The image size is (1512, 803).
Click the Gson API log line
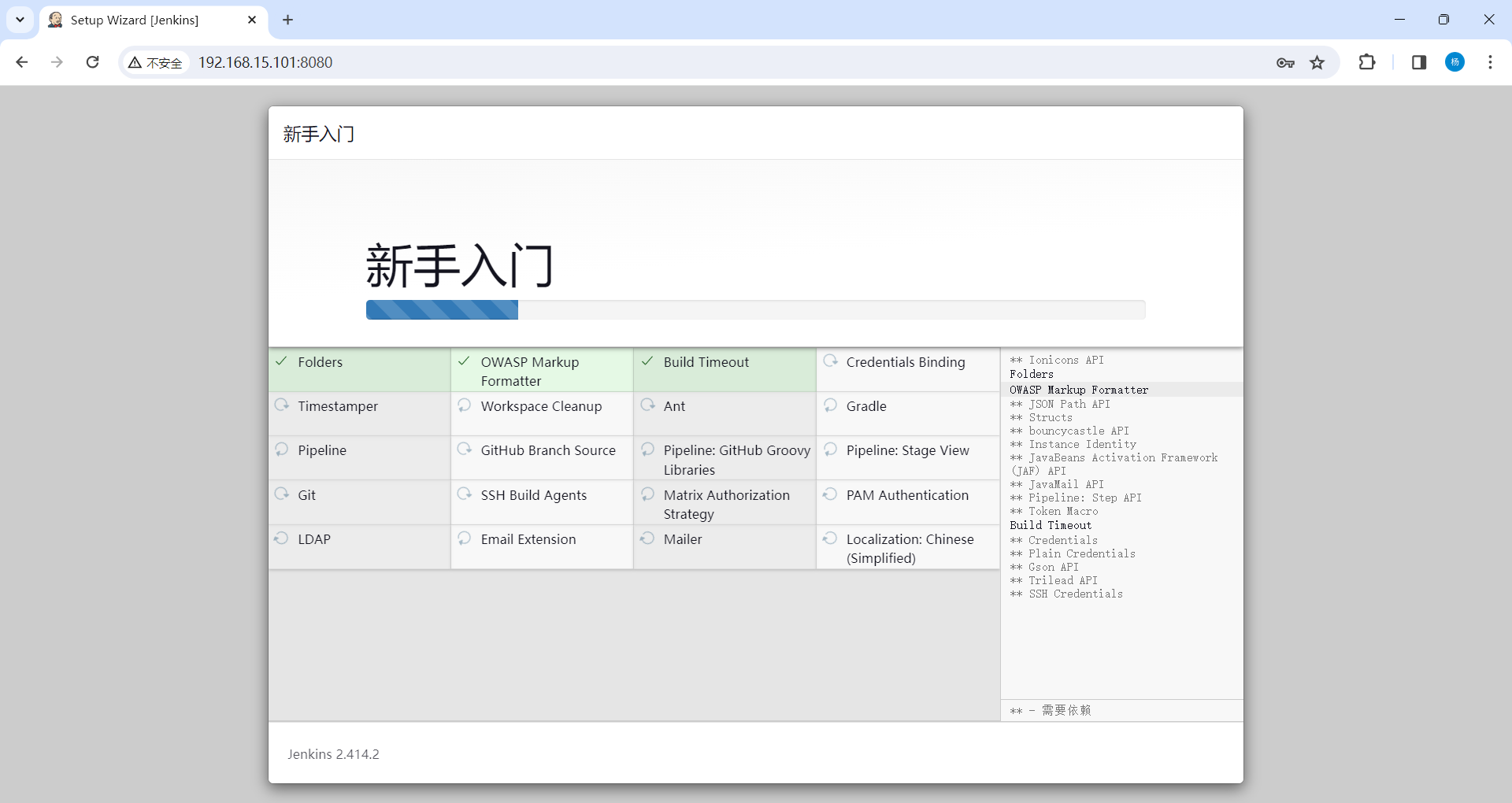(1044, 567)
